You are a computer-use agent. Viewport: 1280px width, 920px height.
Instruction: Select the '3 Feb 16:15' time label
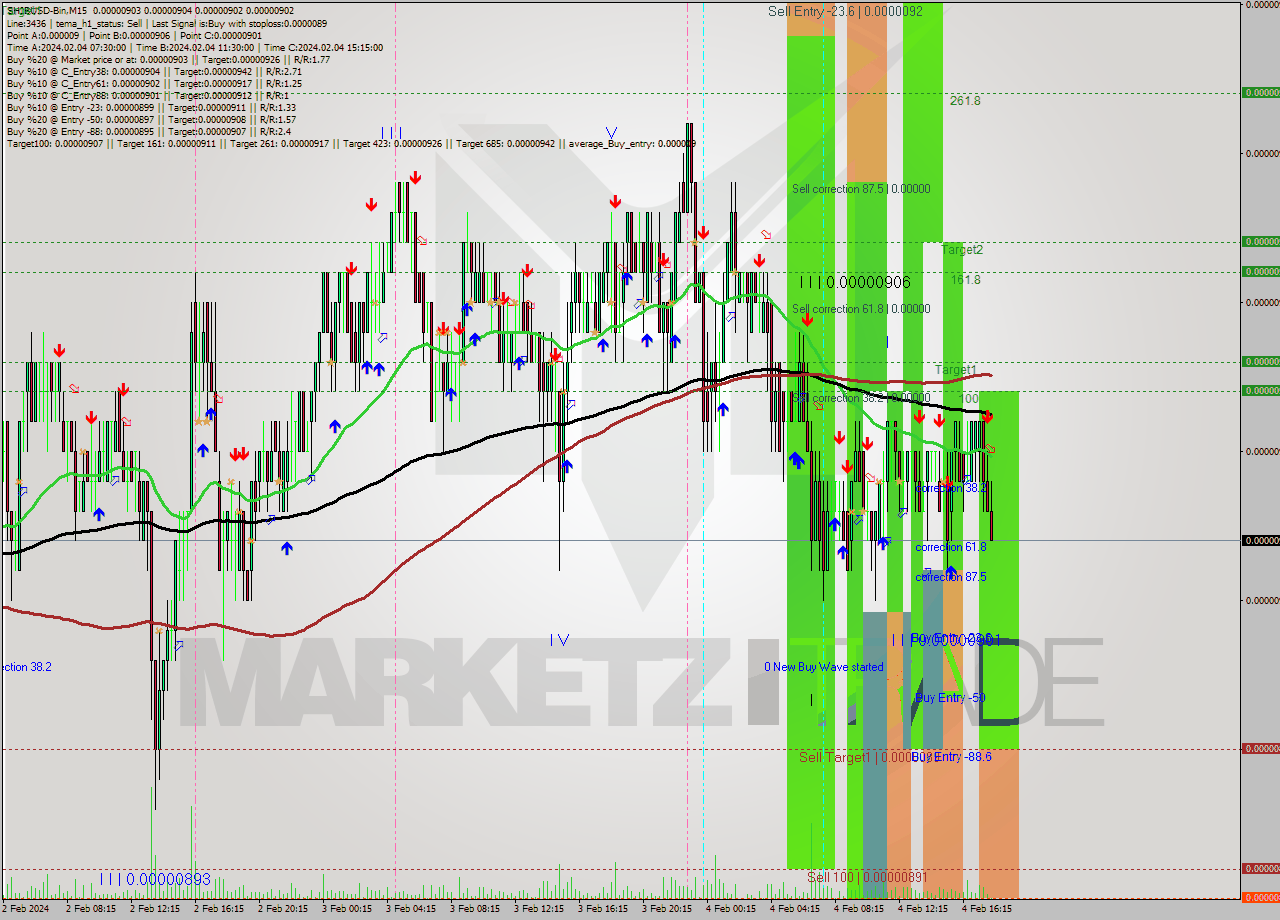(x=603, y=909)
